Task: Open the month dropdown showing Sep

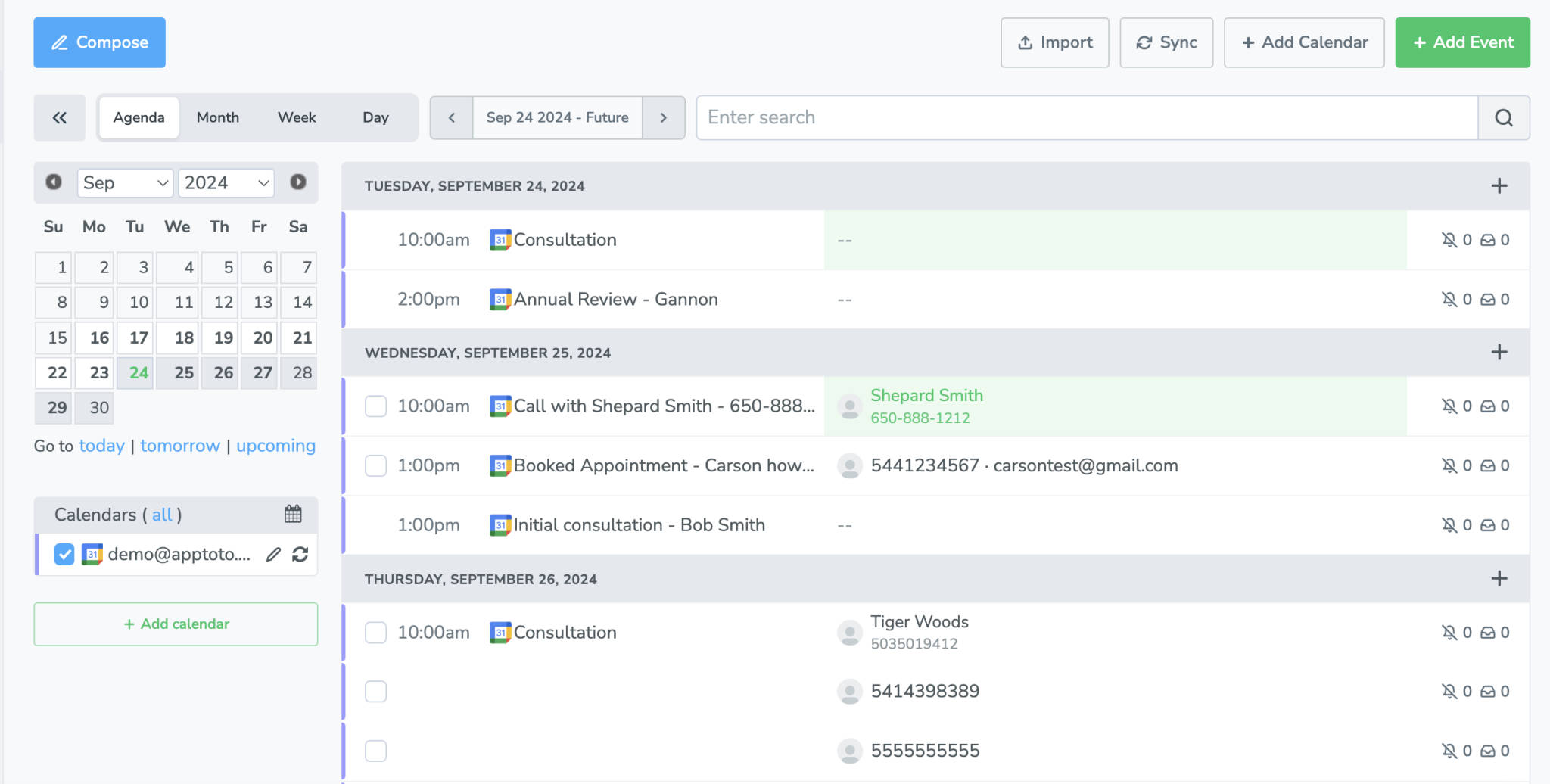Action: [x=125, y=183]
